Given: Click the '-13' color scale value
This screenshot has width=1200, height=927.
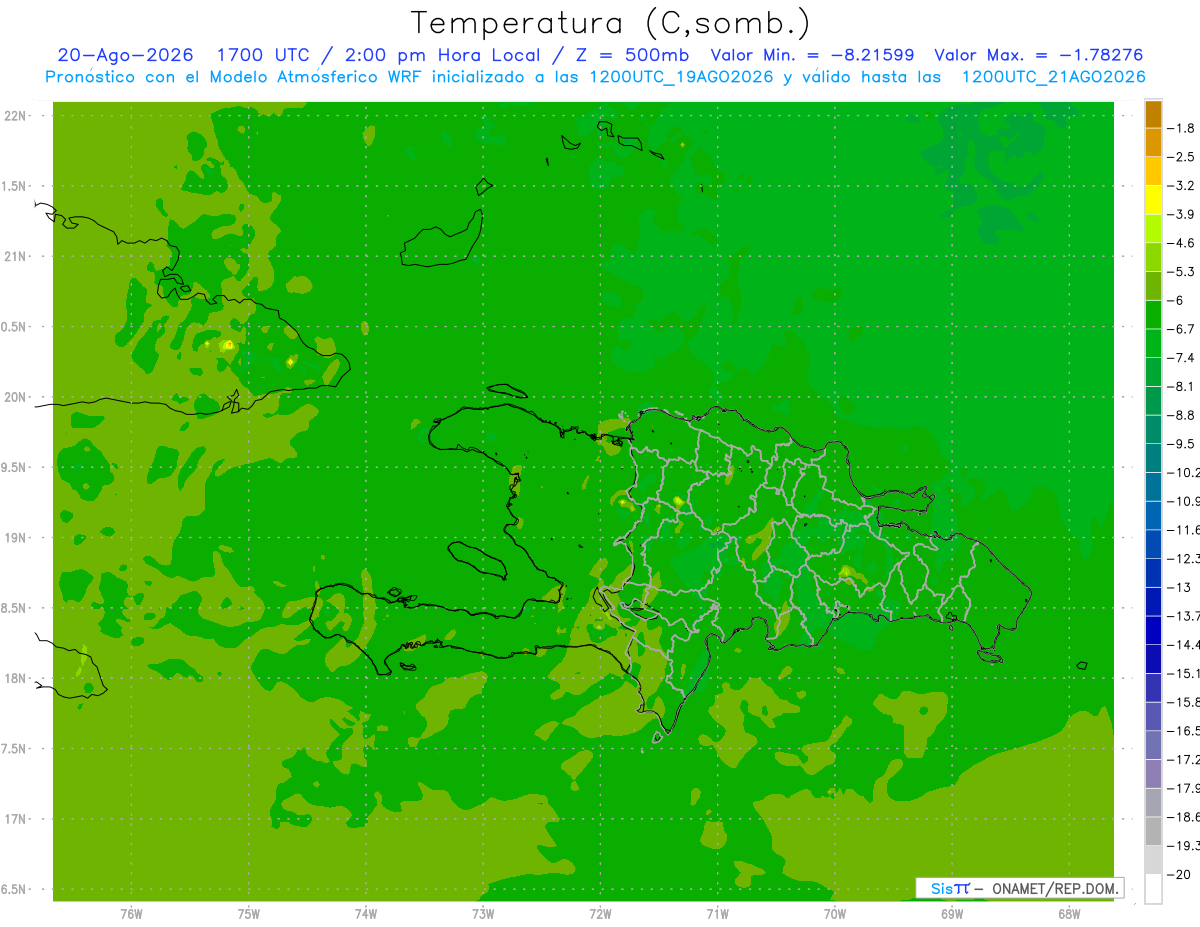Looking at the screenshot, I should [1179, 587].
